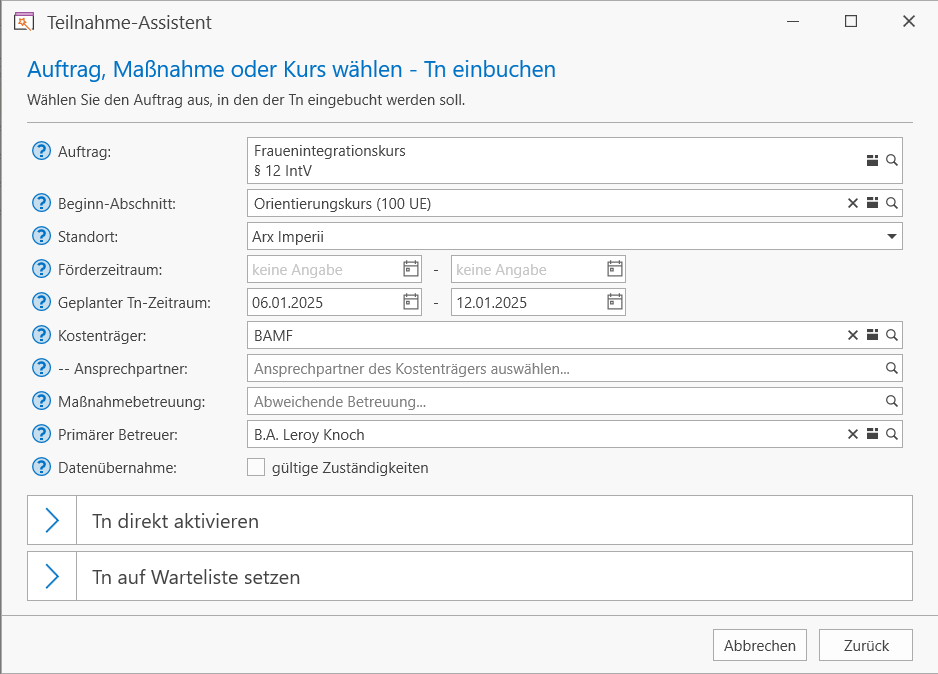Viewport: 938px width, 674px height.
Task: Clear the Beginn-Abschnitt field with X
Action: click(853, 203)
